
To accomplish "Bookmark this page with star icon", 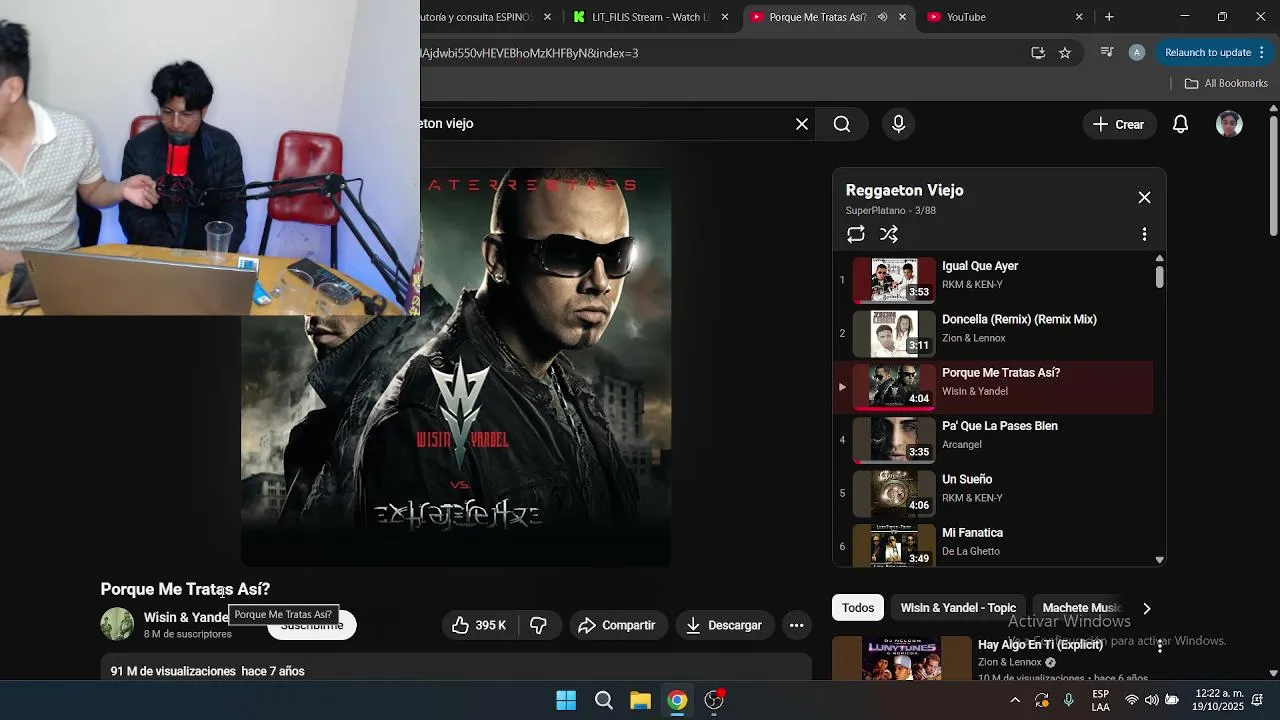I will [1065, 53].
